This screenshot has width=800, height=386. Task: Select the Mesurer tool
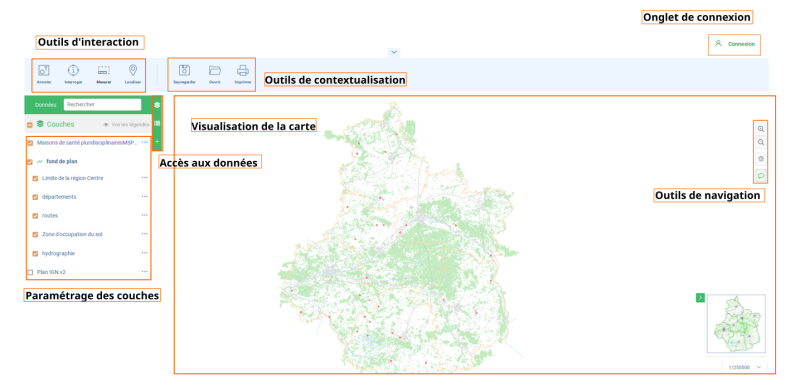[104, 74]
